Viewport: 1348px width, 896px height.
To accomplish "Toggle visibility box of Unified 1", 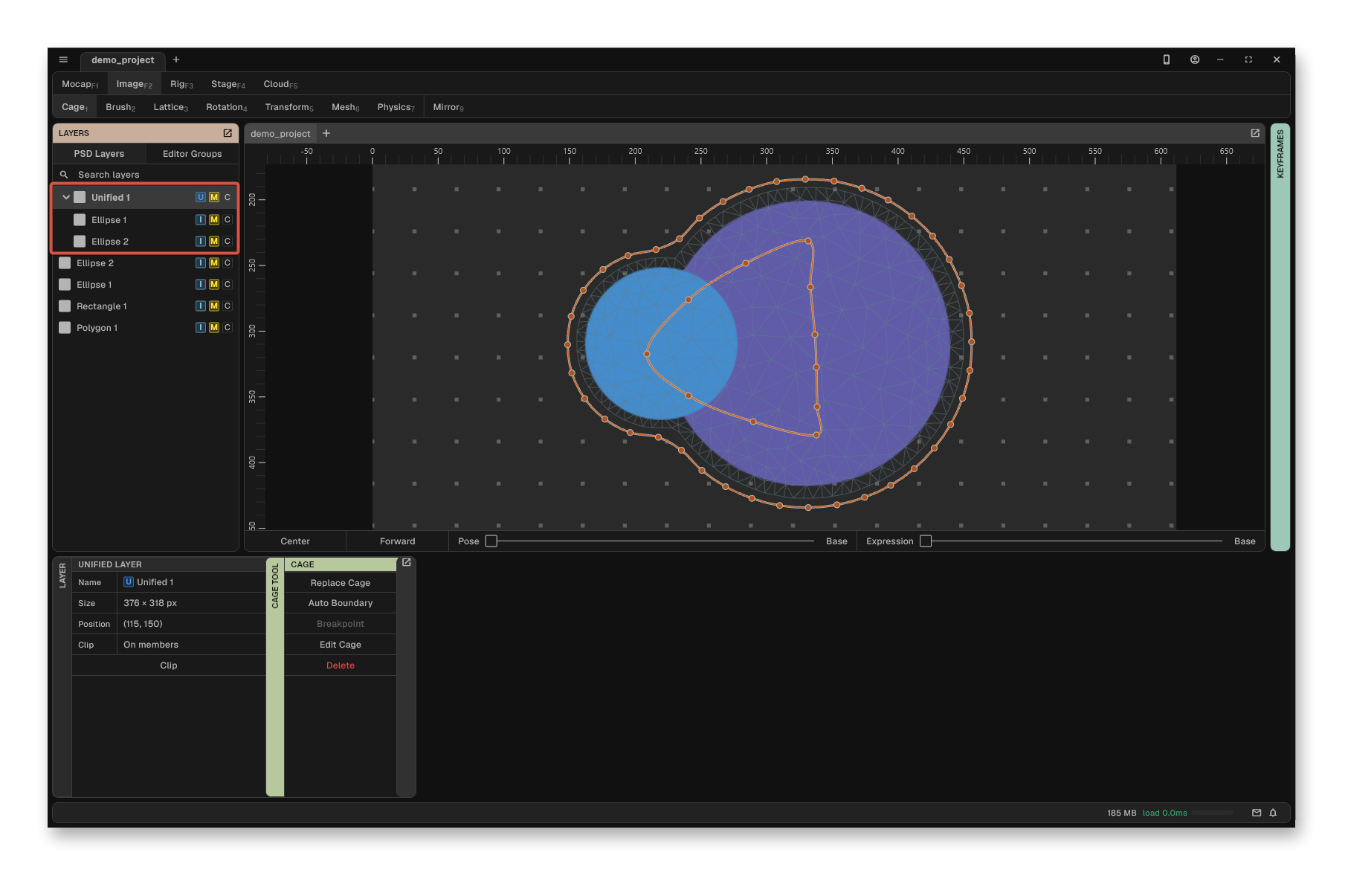I will pyautogui.click(x=80, y=197).
